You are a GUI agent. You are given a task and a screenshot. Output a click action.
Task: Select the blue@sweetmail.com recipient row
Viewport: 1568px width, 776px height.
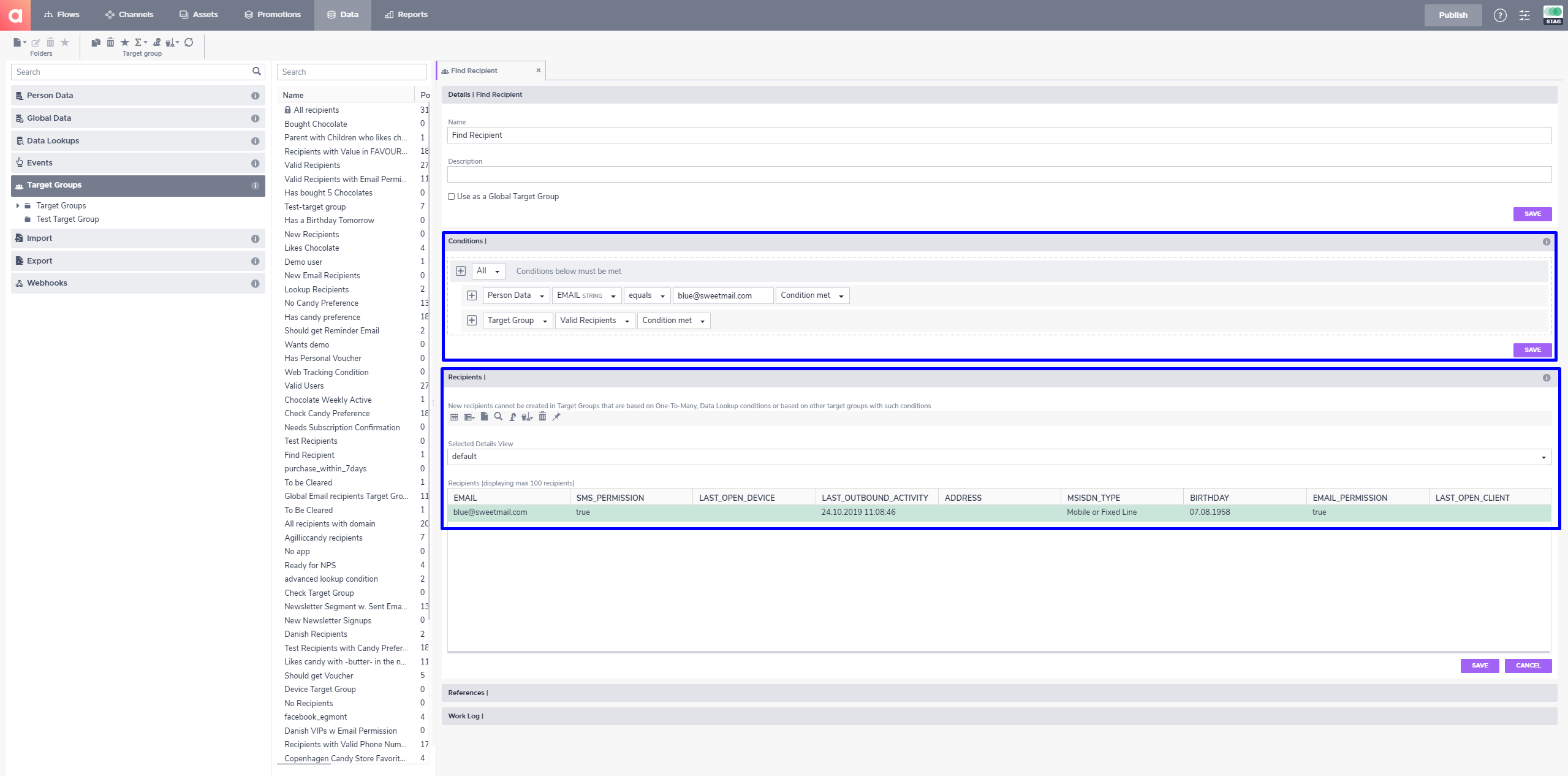point(999,512)
